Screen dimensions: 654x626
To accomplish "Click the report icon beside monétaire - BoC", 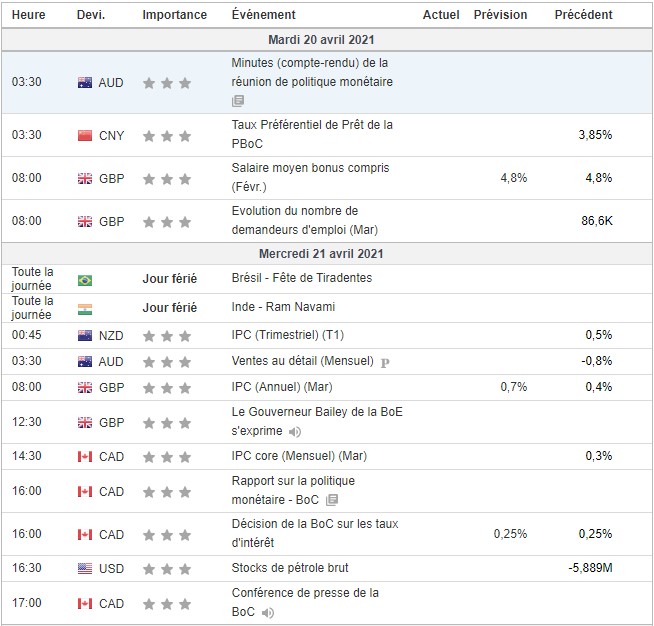I will pyautogui.click(x=332, y=499).
